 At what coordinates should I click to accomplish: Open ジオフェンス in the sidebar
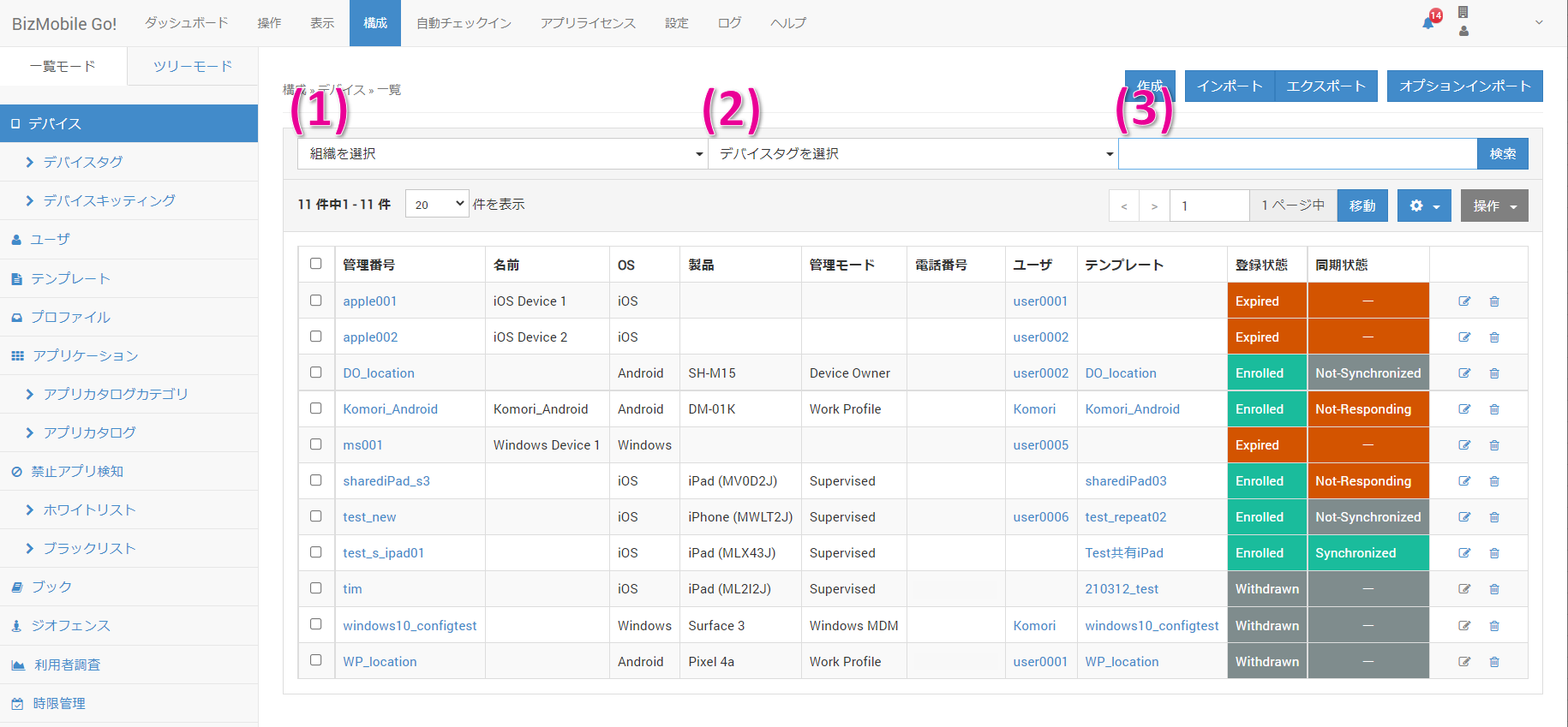(71, 626)
